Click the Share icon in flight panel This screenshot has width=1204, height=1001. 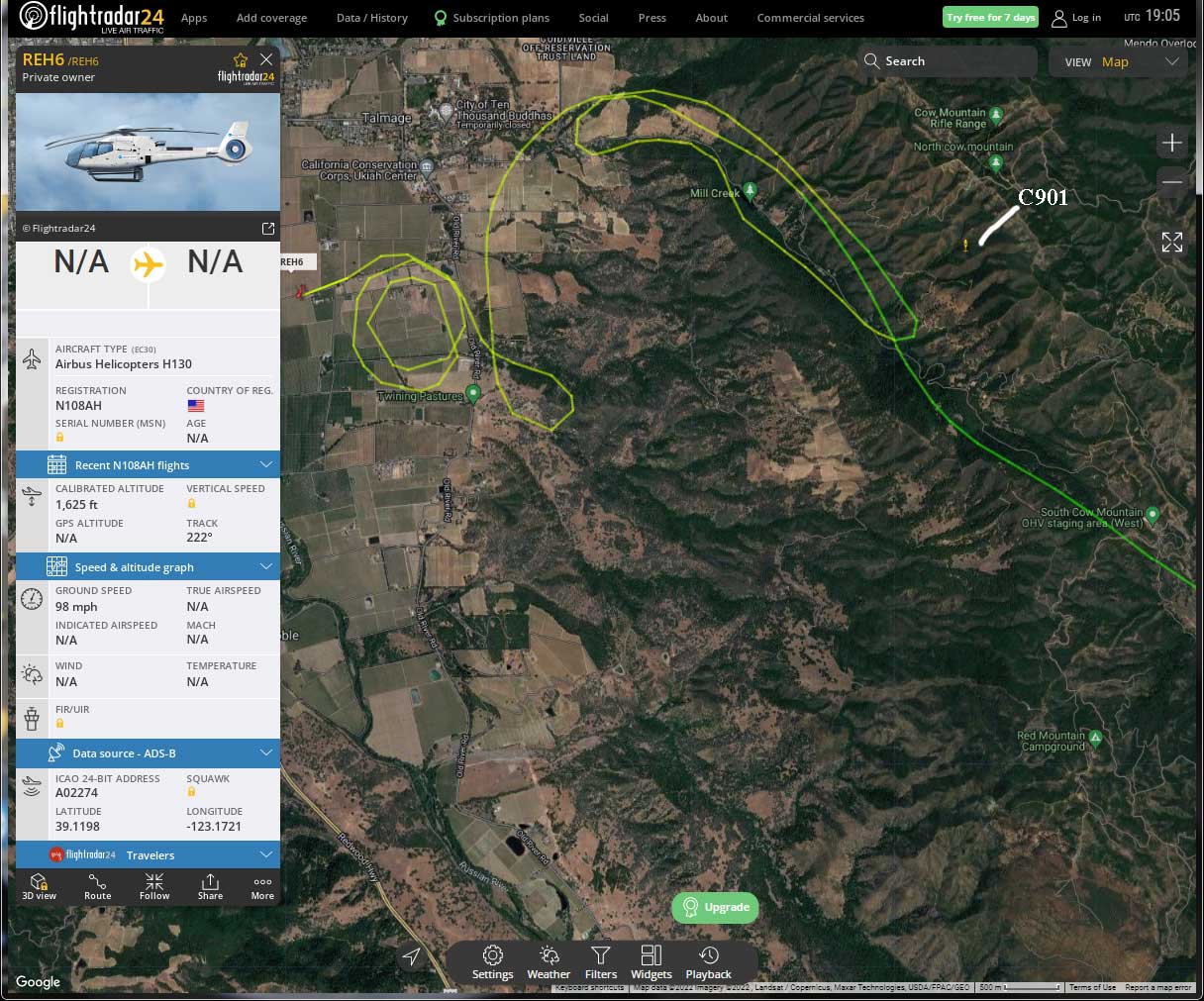(x=210, y=886)
